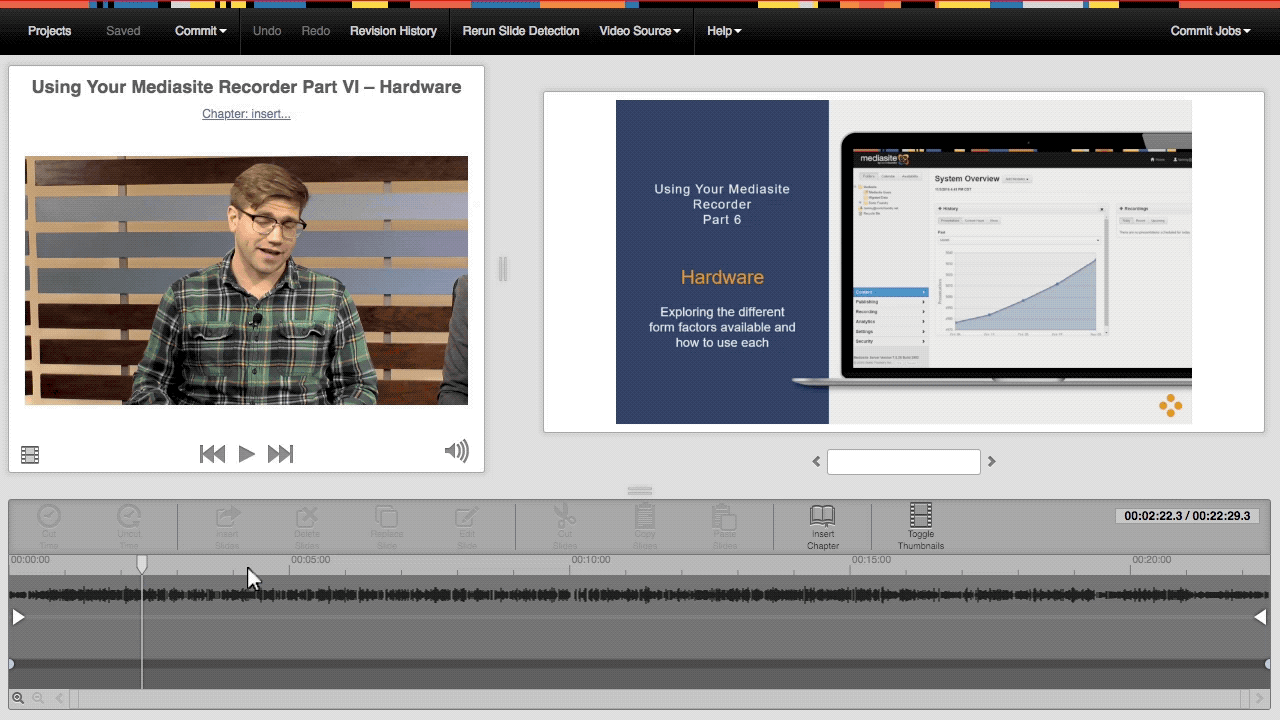Click the 00:10:00 mark on the ruler

pyautogui.click(x=590, y=560)
